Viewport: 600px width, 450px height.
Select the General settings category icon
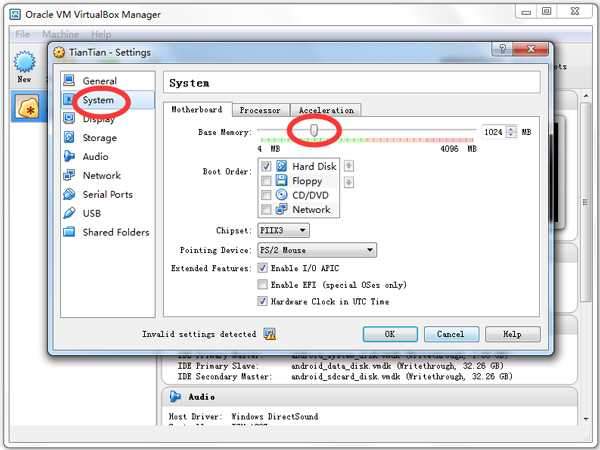[x=69, y=81]
